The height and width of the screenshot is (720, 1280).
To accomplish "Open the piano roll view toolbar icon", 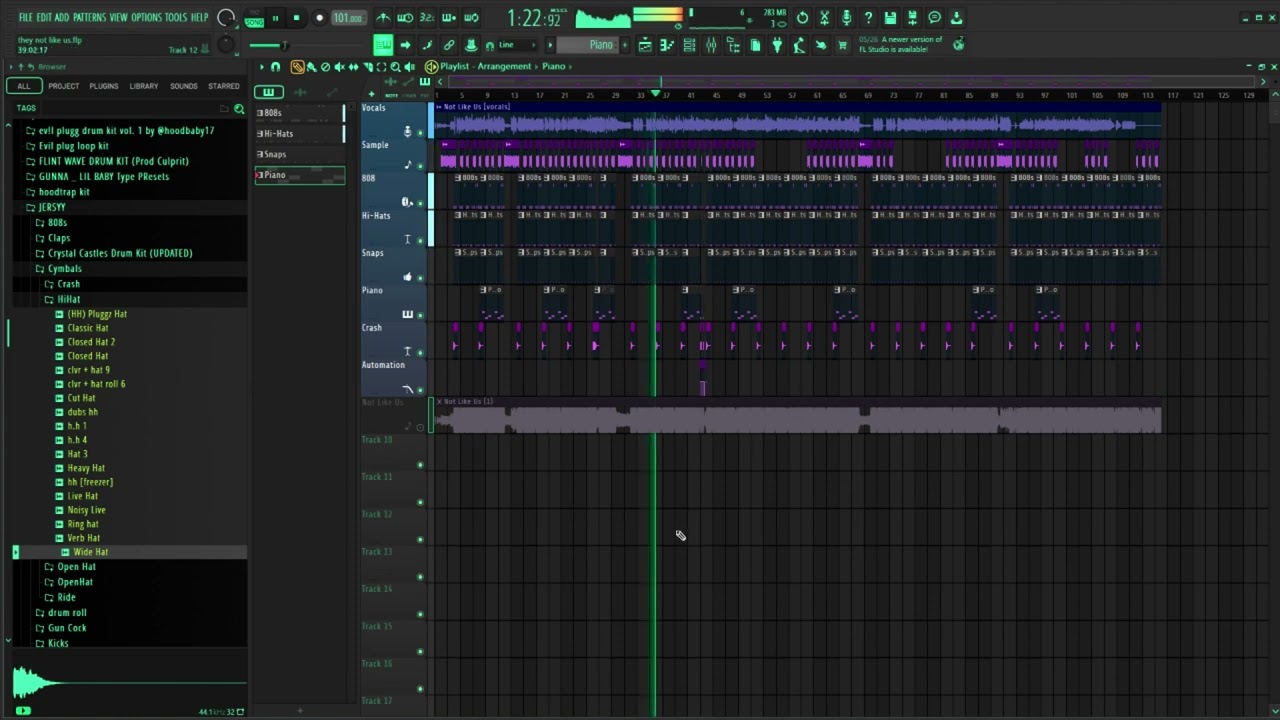I will pos(667,45).
